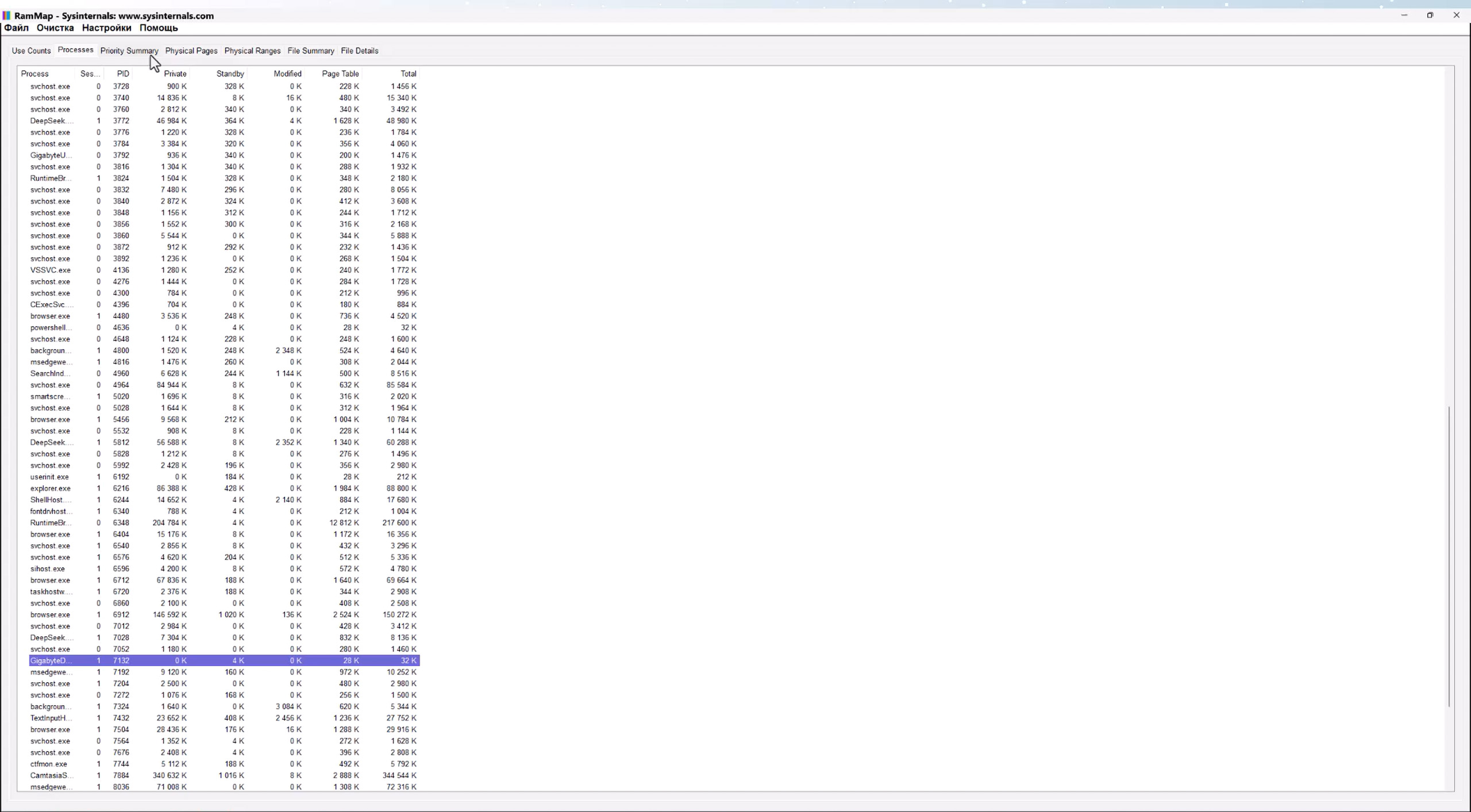Select the msedgewe row with PID 4816
Image resolution: width=1471 pixels, height=812 pixels.
tap(224, 362)
